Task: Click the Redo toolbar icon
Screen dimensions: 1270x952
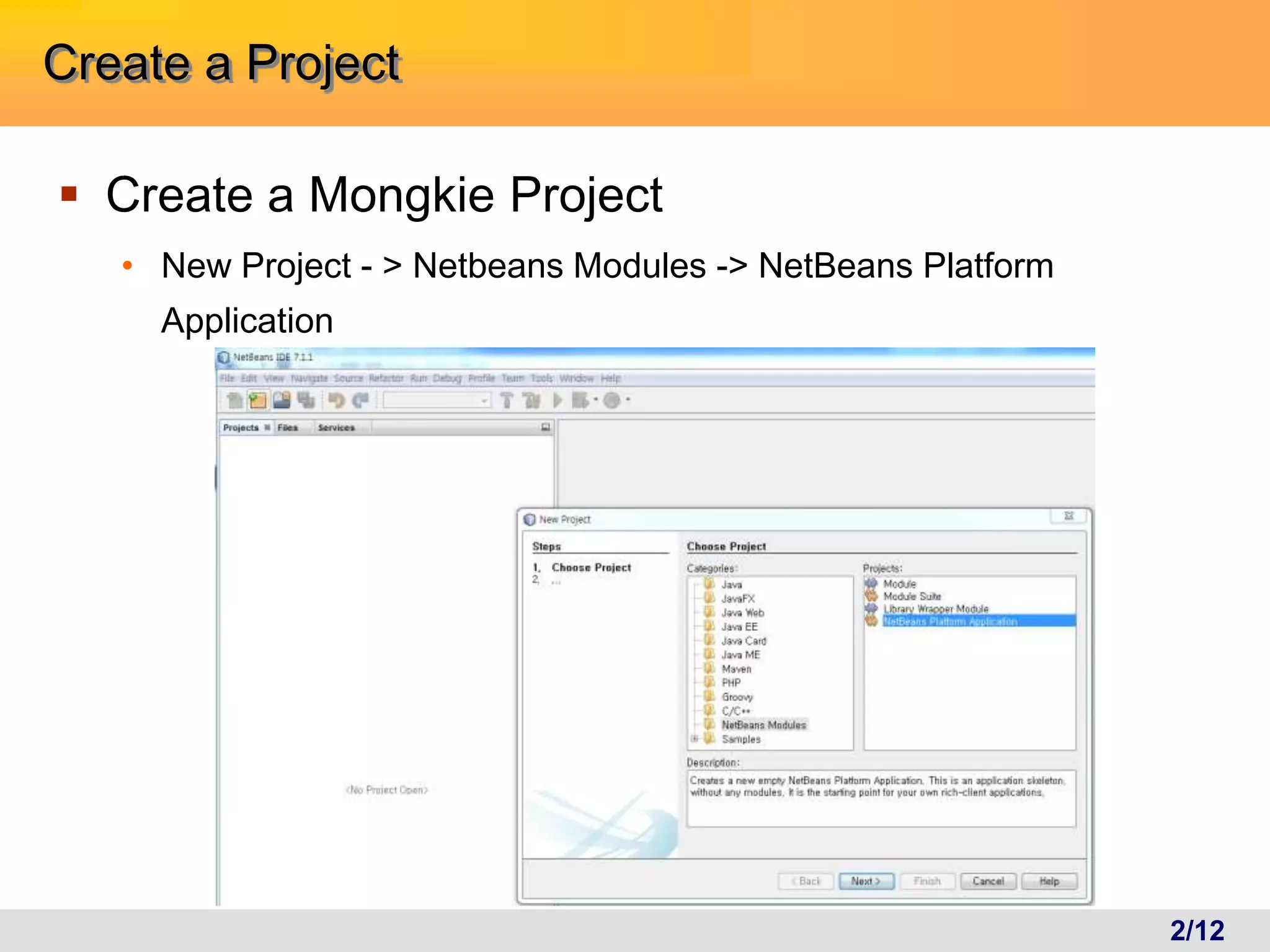Action: (x=360, y=400)
